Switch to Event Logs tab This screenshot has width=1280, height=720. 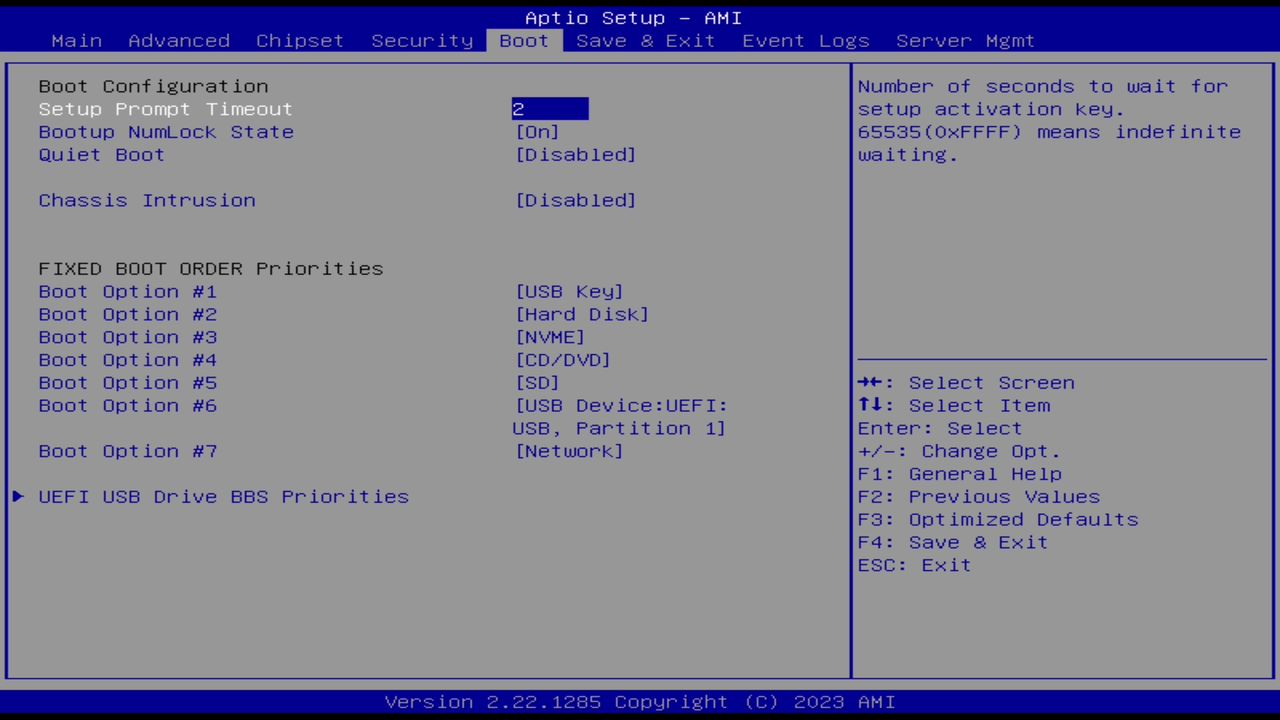(806, 41)
